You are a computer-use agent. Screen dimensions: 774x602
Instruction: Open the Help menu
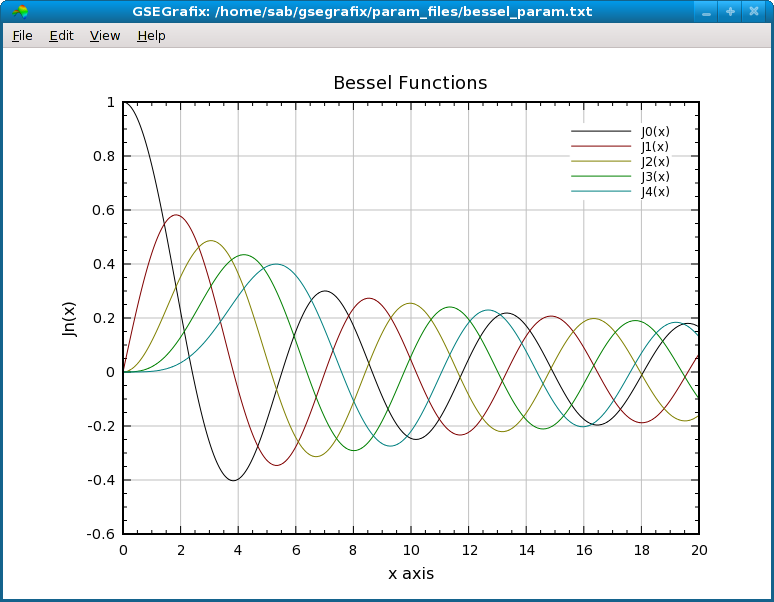point(151,36)
